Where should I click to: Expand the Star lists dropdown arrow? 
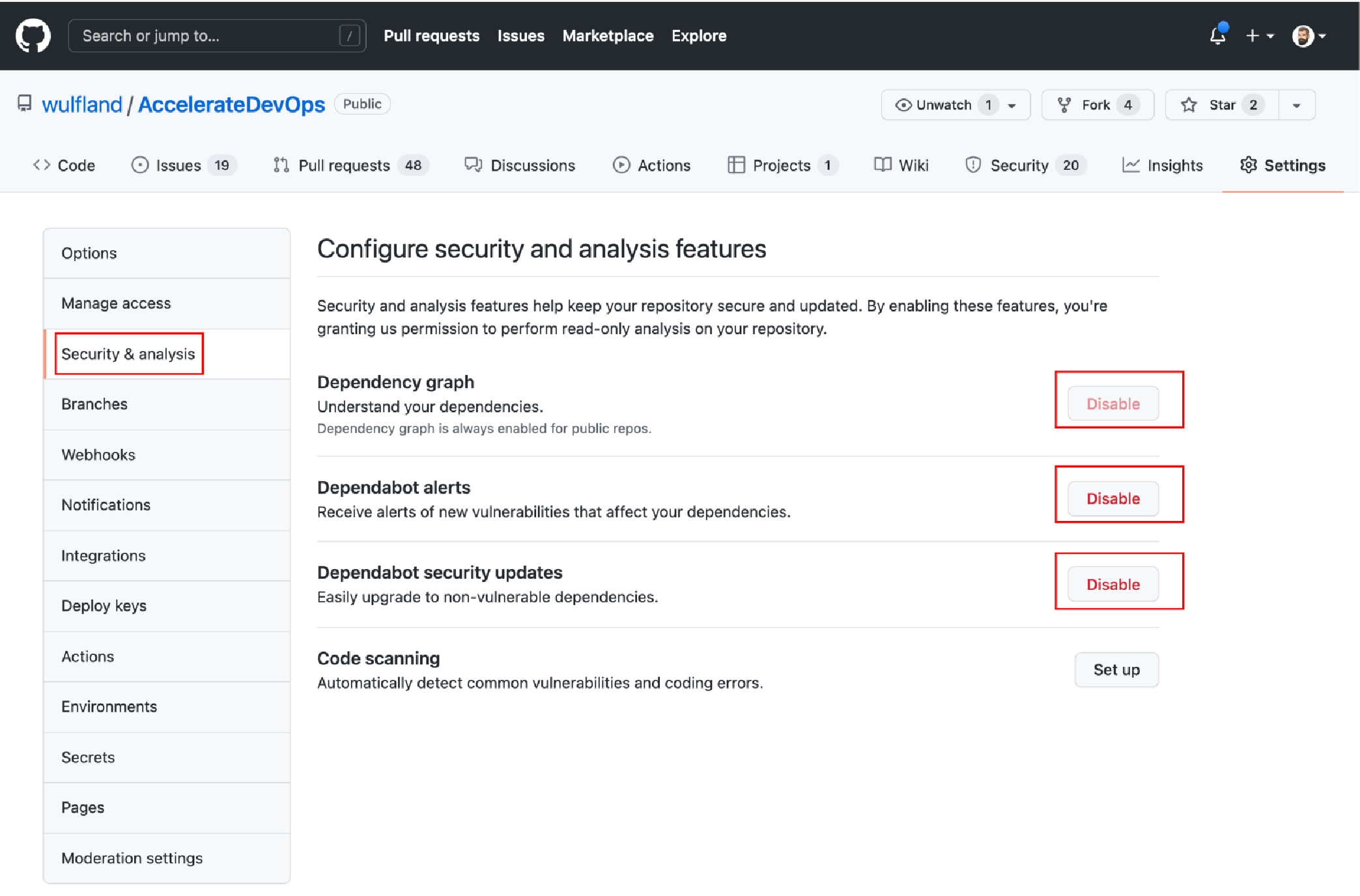(1297, 105)
